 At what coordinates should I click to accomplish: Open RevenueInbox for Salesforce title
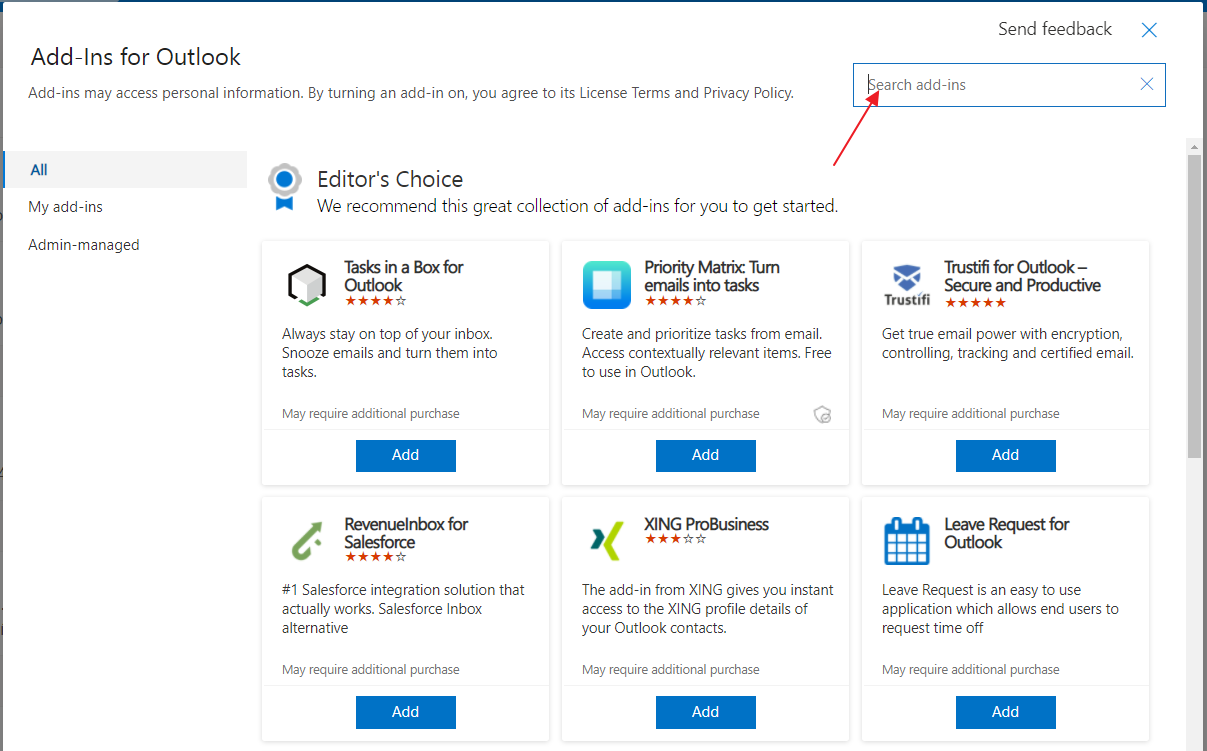pos(406,533)
